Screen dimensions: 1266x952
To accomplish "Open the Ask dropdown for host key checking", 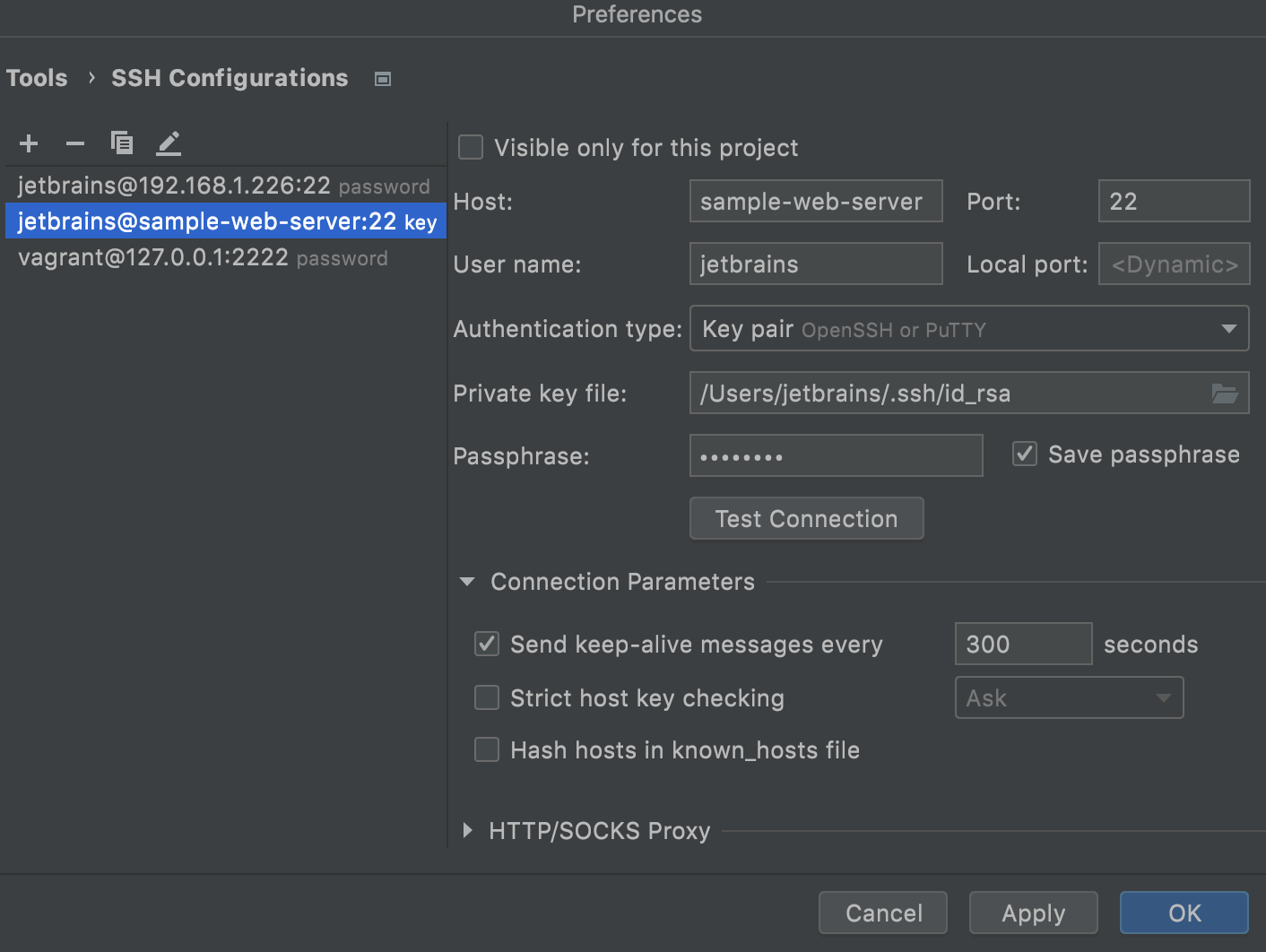I will (1164, 697).
